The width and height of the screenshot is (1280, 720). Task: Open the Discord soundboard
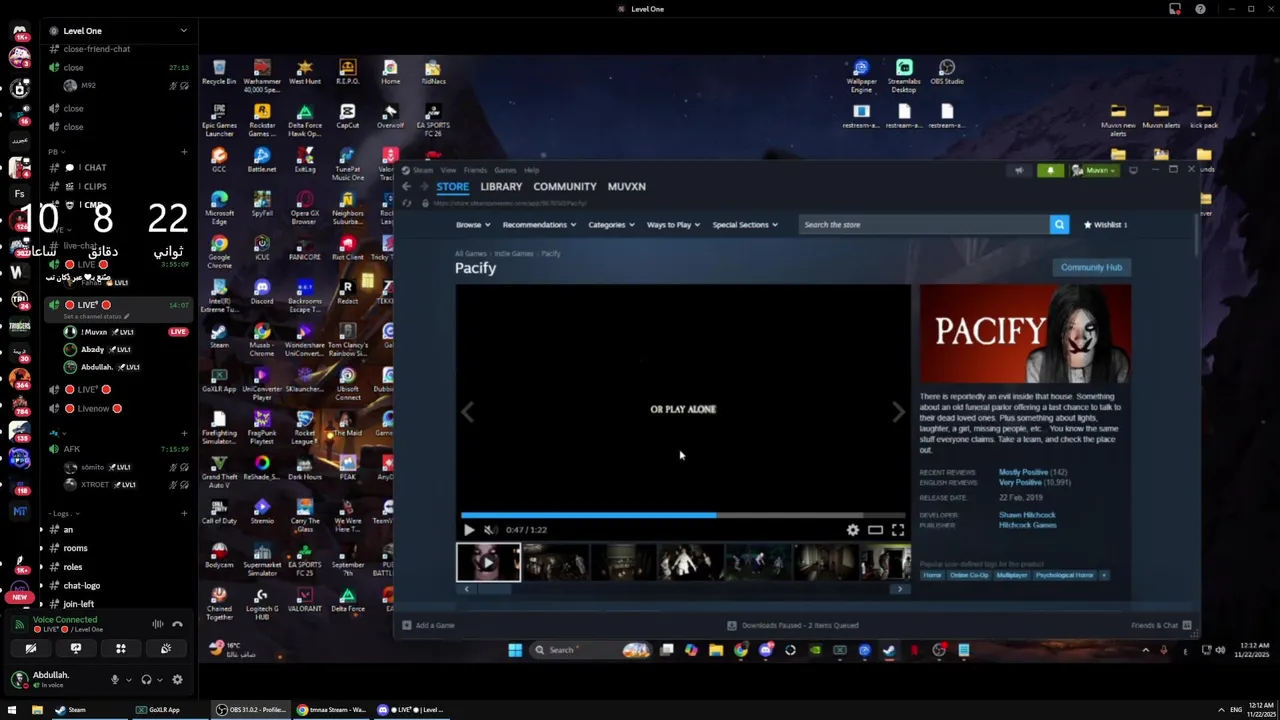[166, 648]
